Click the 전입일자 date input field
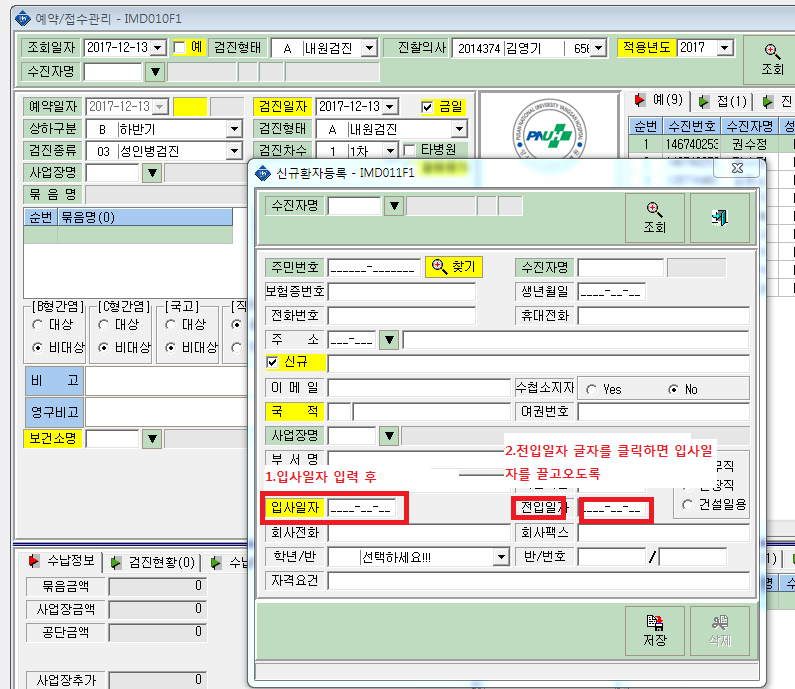The height and width of the screenshot is (689, 795). pos(614,509)
